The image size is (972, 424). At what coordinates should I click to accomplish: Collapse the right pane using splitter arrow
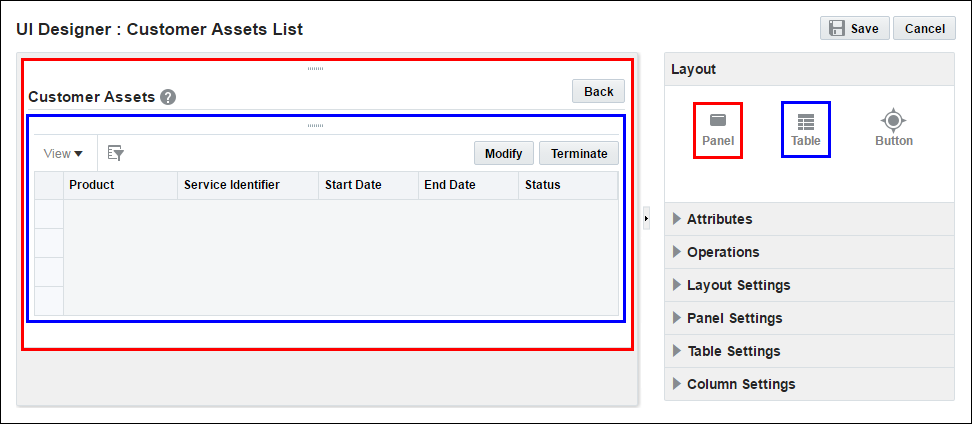click(646, 218)
